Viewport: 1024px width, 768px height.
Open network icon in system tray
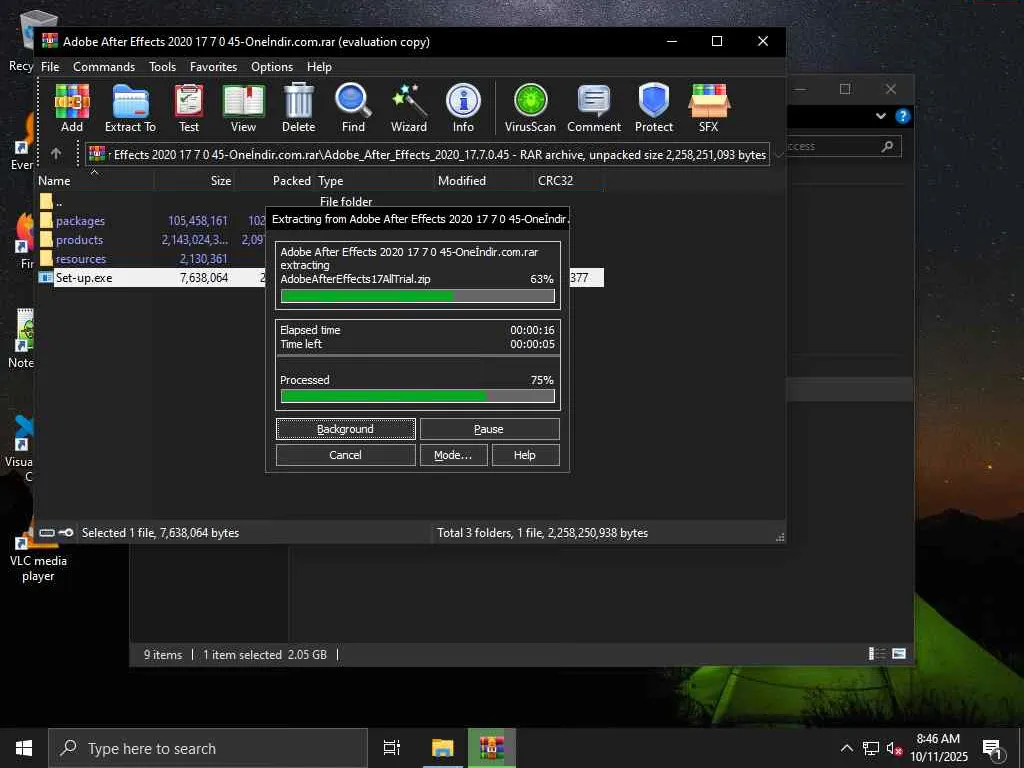click(871, 748)
